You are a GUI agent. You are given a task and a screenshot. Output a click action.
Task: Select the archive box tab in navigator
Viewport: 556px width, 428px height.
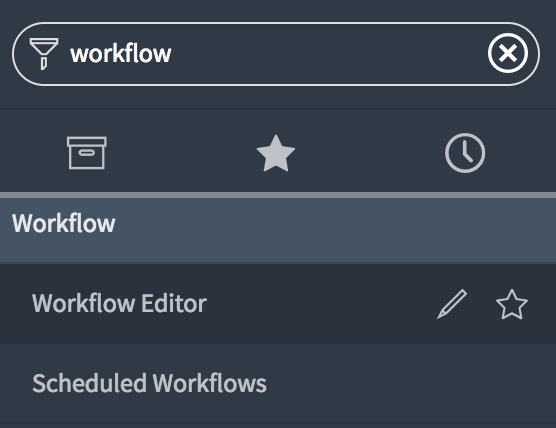point(87,153)
